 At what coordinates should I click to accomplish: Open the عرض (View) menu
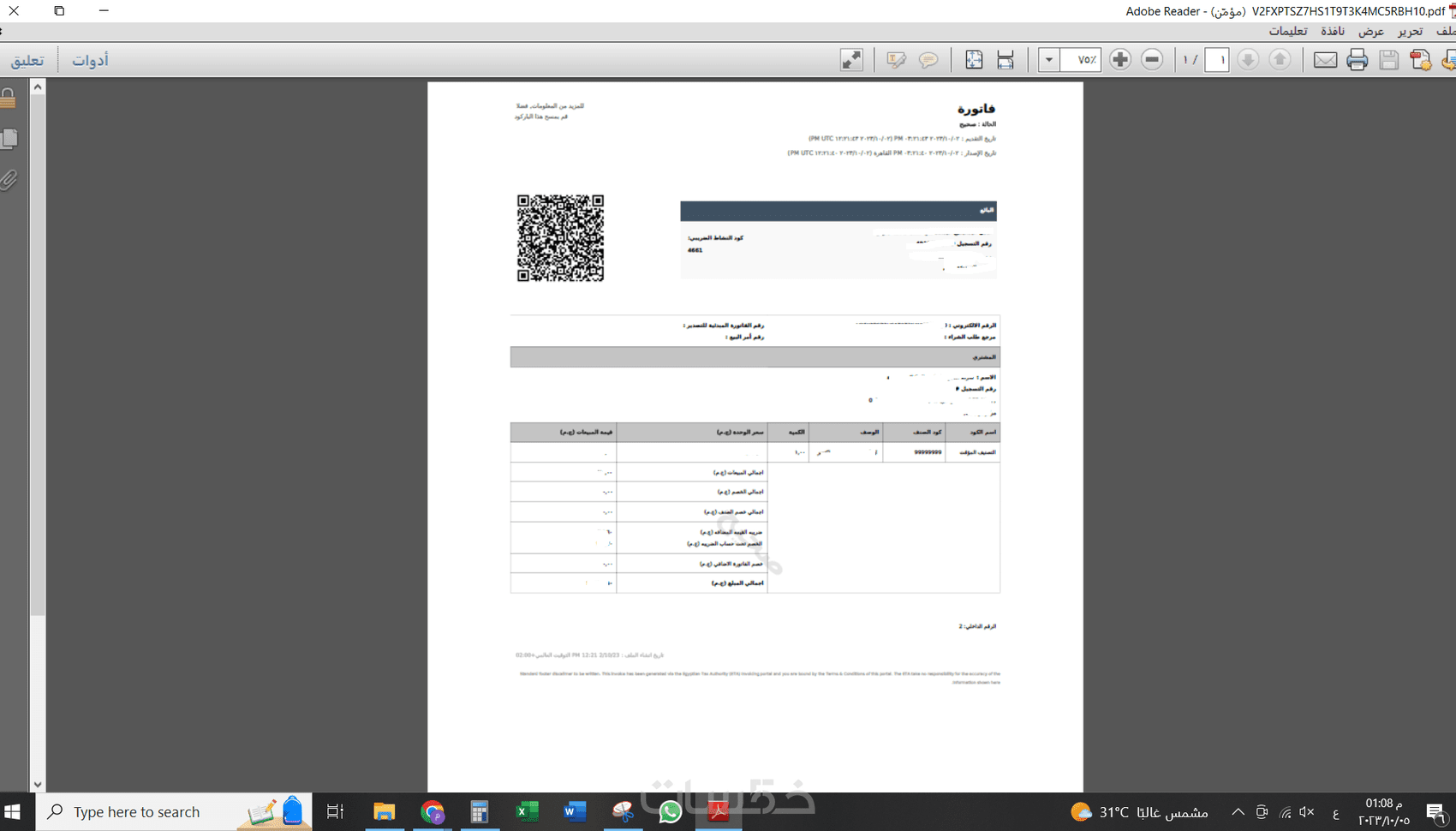click(x=1371, y=32)
